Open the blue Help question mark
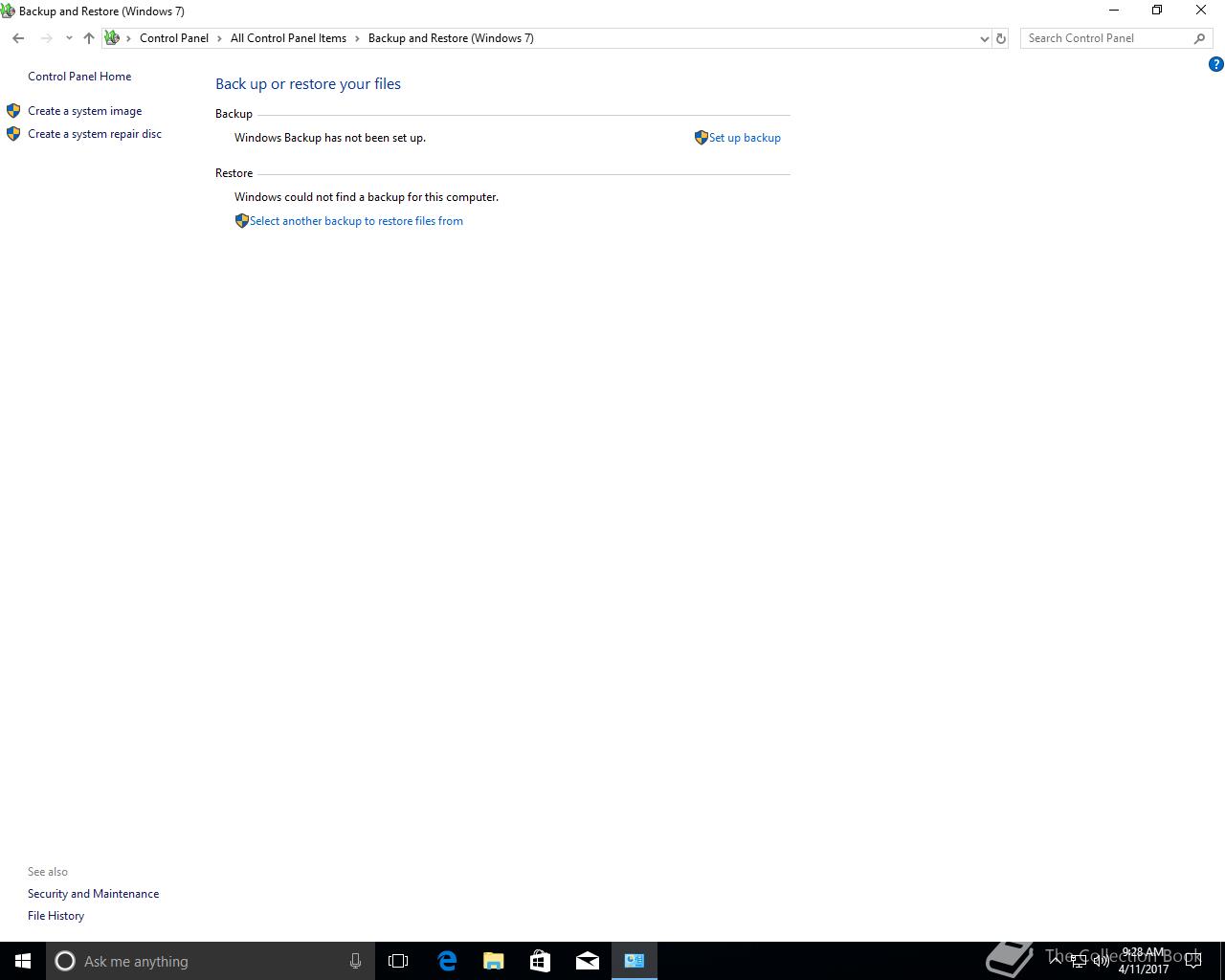The image size is (1225, 980). [1216, 64]
